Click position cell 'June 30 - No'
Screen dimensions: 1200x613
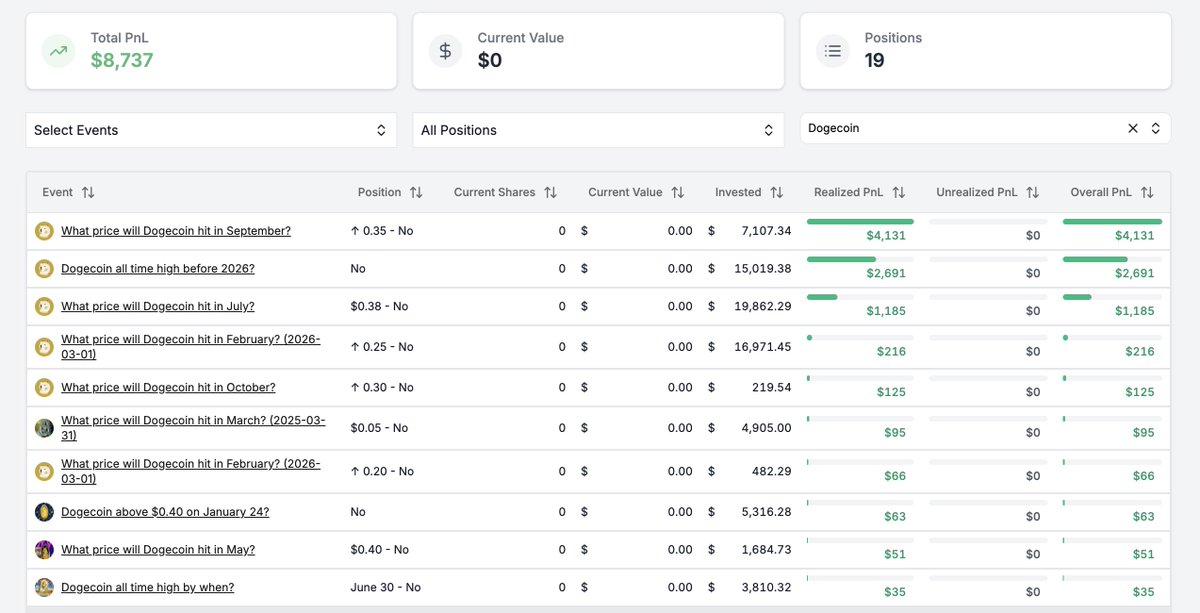pyautogui.click(x=386, y=587)
